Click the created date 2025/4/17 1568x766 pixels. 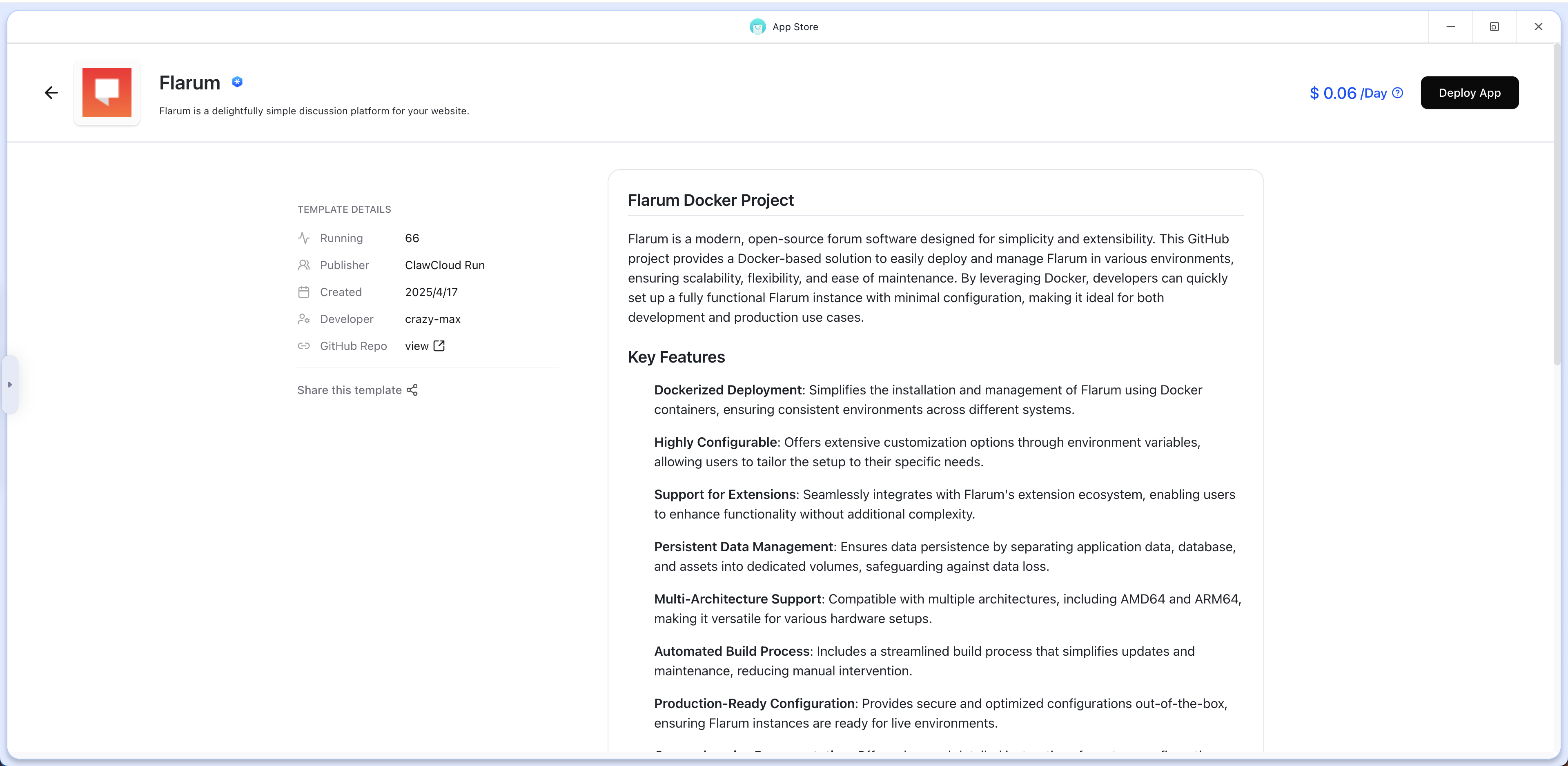click(x=432, y=292)
